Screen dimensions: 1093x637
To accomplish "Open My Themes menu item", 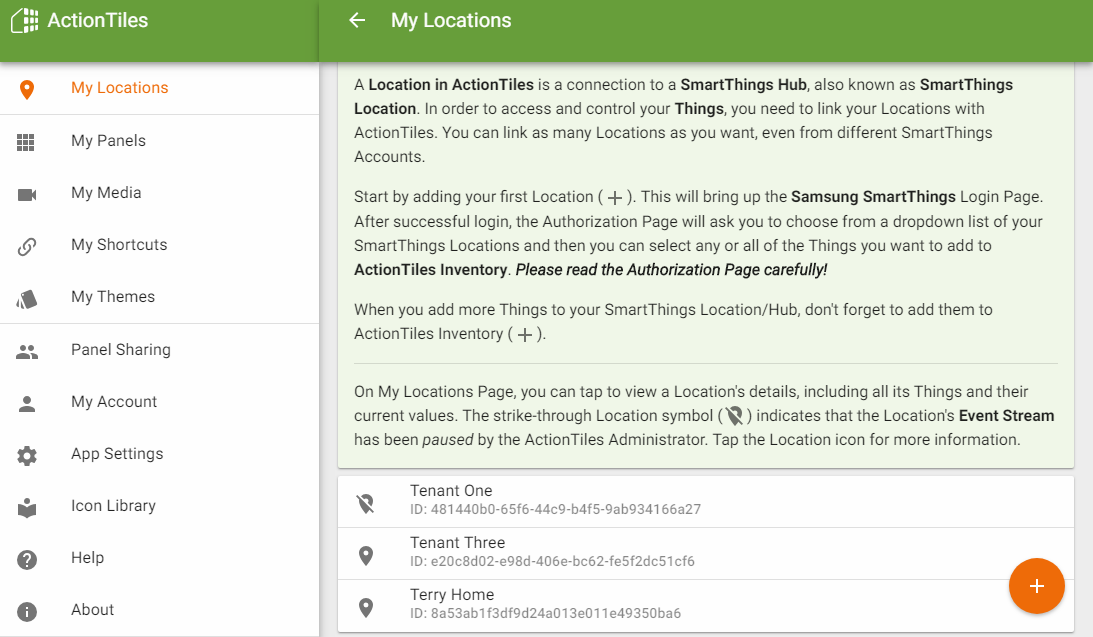I will tap(160, 297).
